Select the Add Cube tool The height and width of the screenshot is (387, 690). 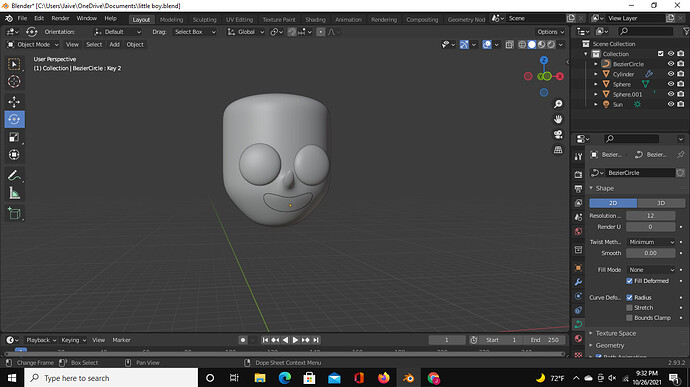click(x=14, y=214)
